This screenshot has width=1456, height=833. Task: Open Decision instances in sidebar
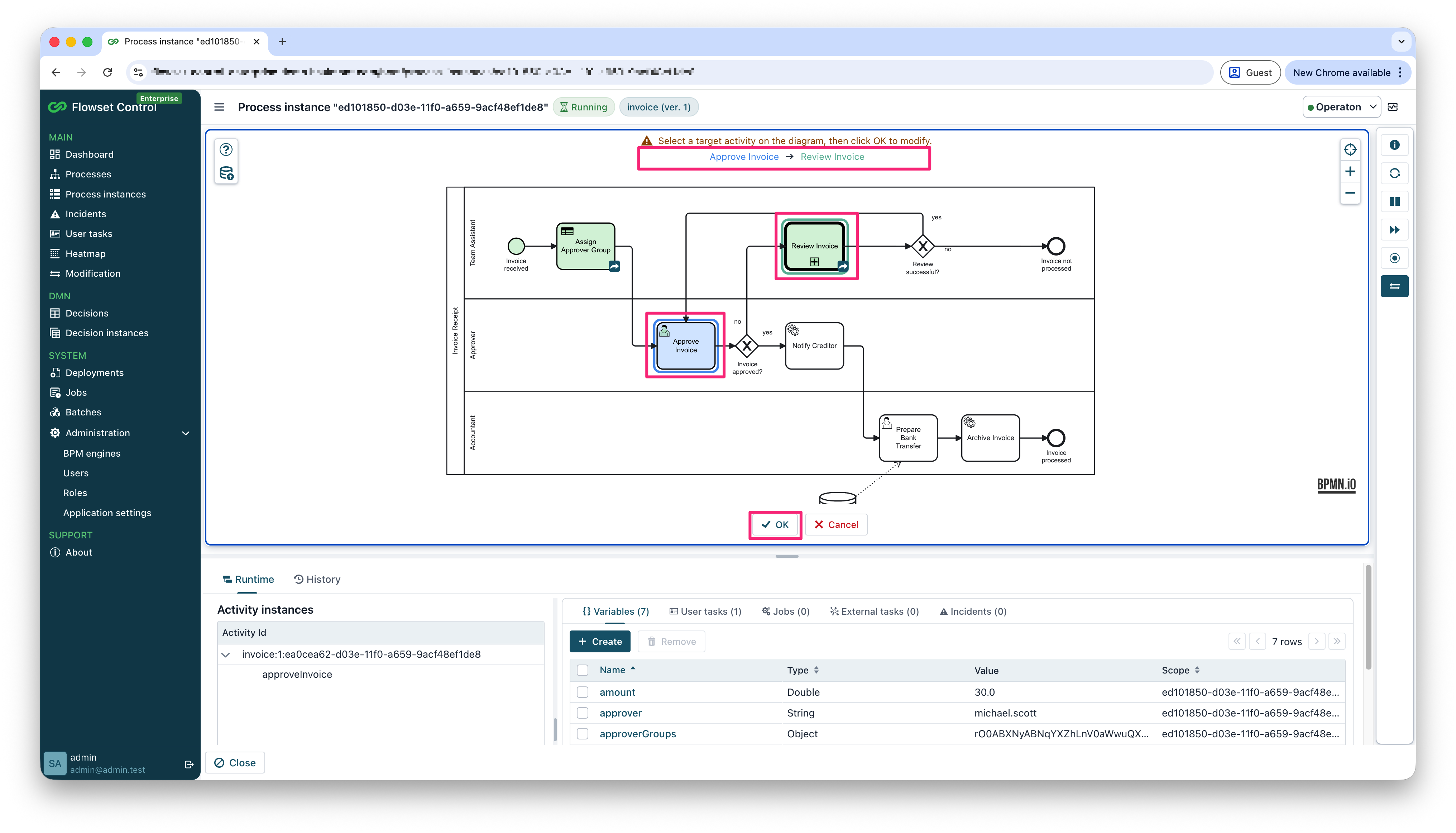pyautogui.click(x=106, y=333)
